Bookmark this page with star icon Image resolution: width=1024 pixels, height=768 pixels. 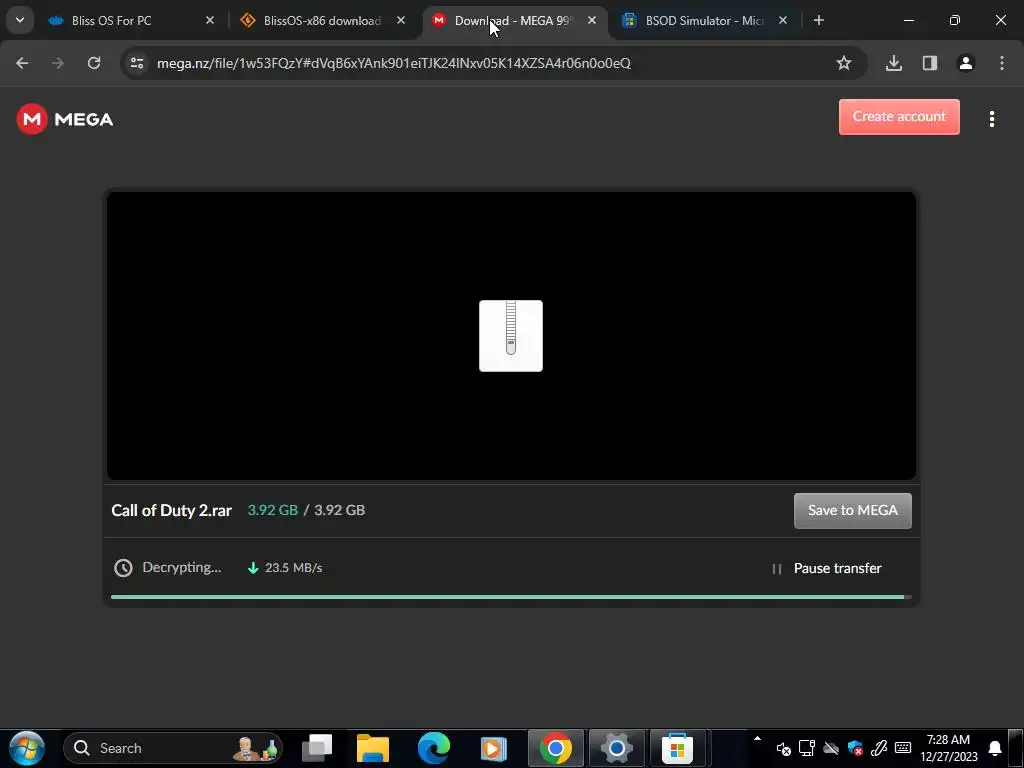844,63
